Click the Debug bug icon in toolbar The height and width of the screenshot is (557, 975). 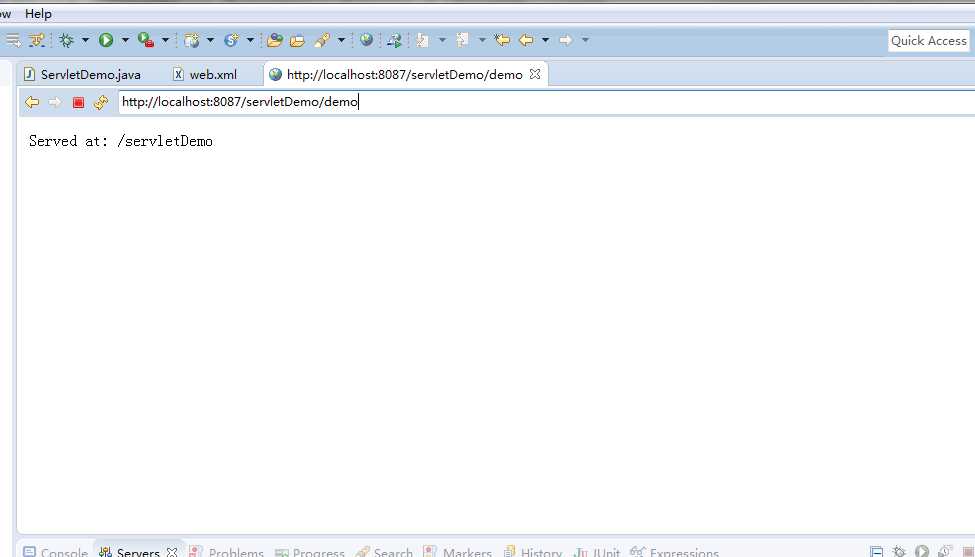coord(67,40)
